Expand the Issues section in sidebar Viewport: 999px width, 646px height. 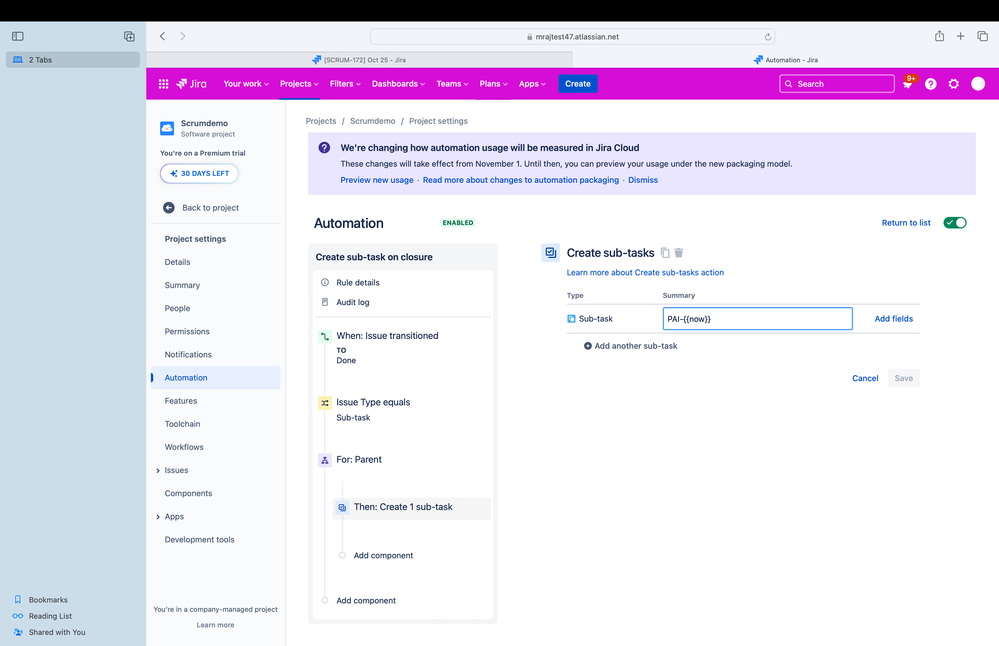(x=158, y=471)
